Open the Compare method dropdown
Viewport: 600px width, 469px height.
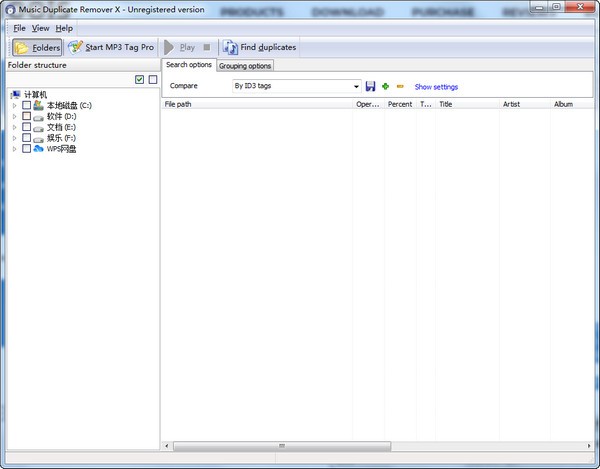355,86
